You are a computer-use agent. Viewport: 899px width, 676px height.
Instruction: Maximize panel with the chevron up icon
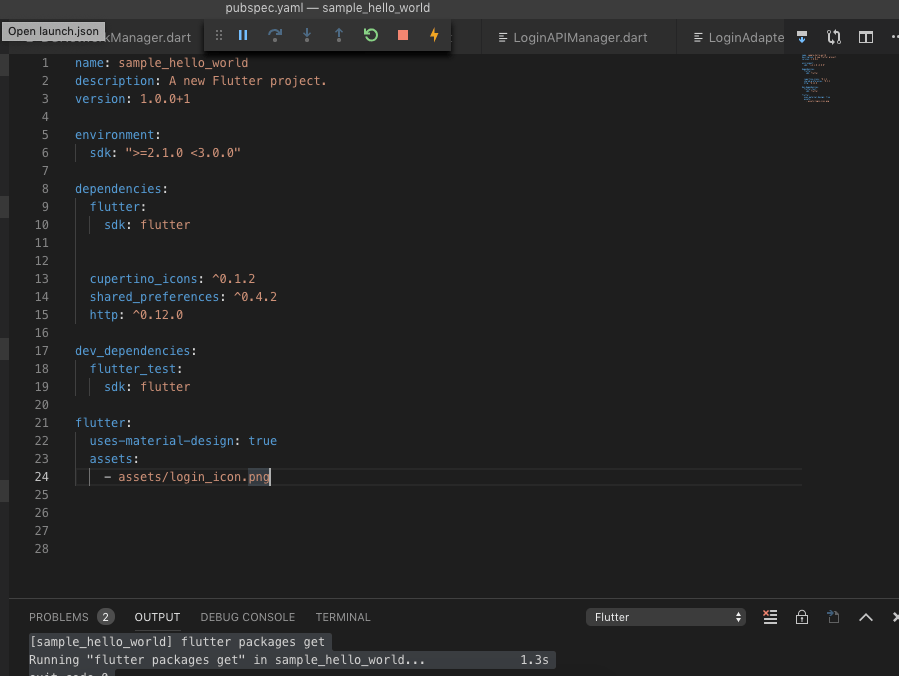[866, 618]
